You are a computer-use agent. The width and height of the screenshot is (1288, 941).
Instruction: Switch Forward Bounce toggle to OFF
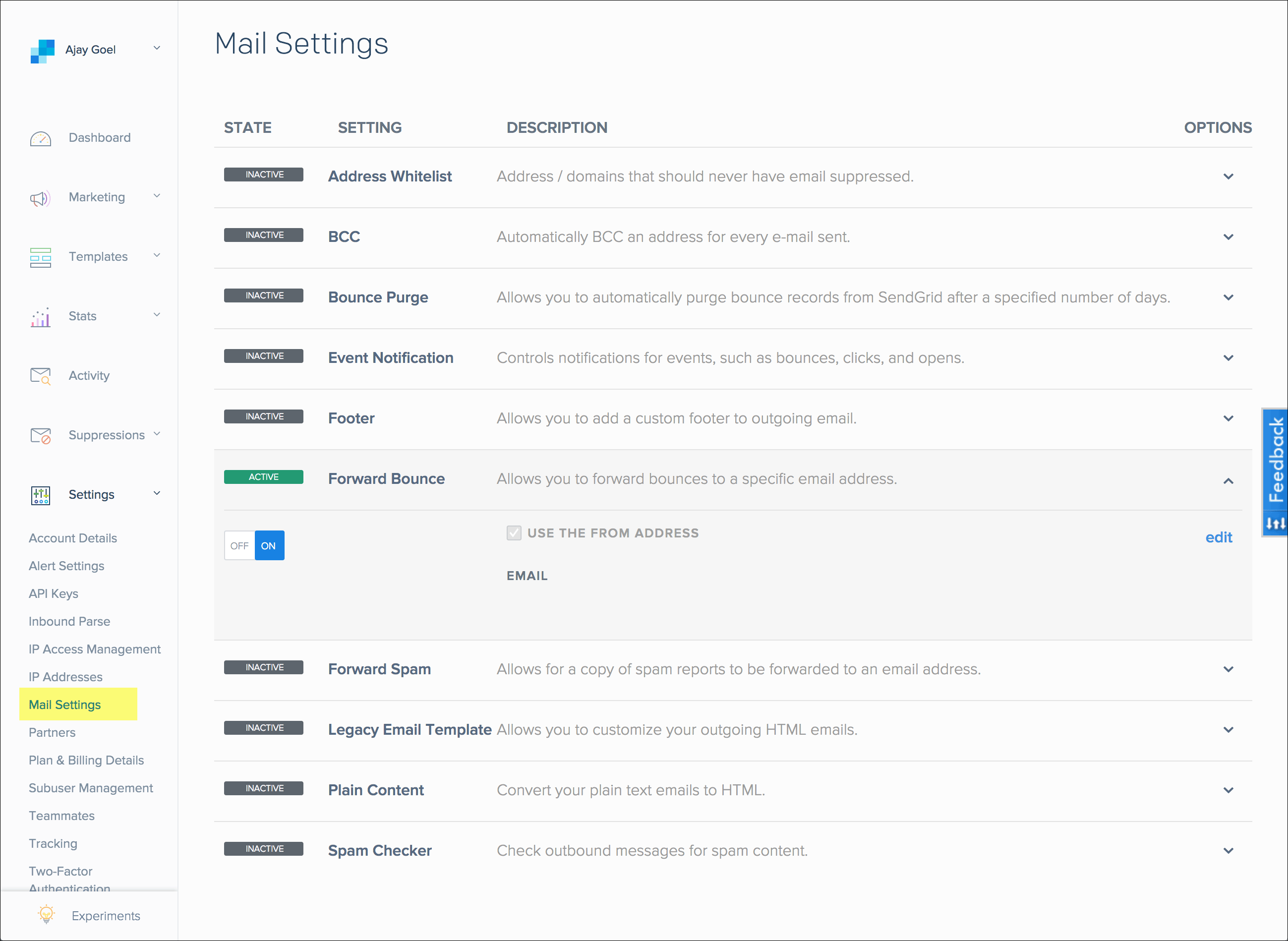click(x=239, y=545)
